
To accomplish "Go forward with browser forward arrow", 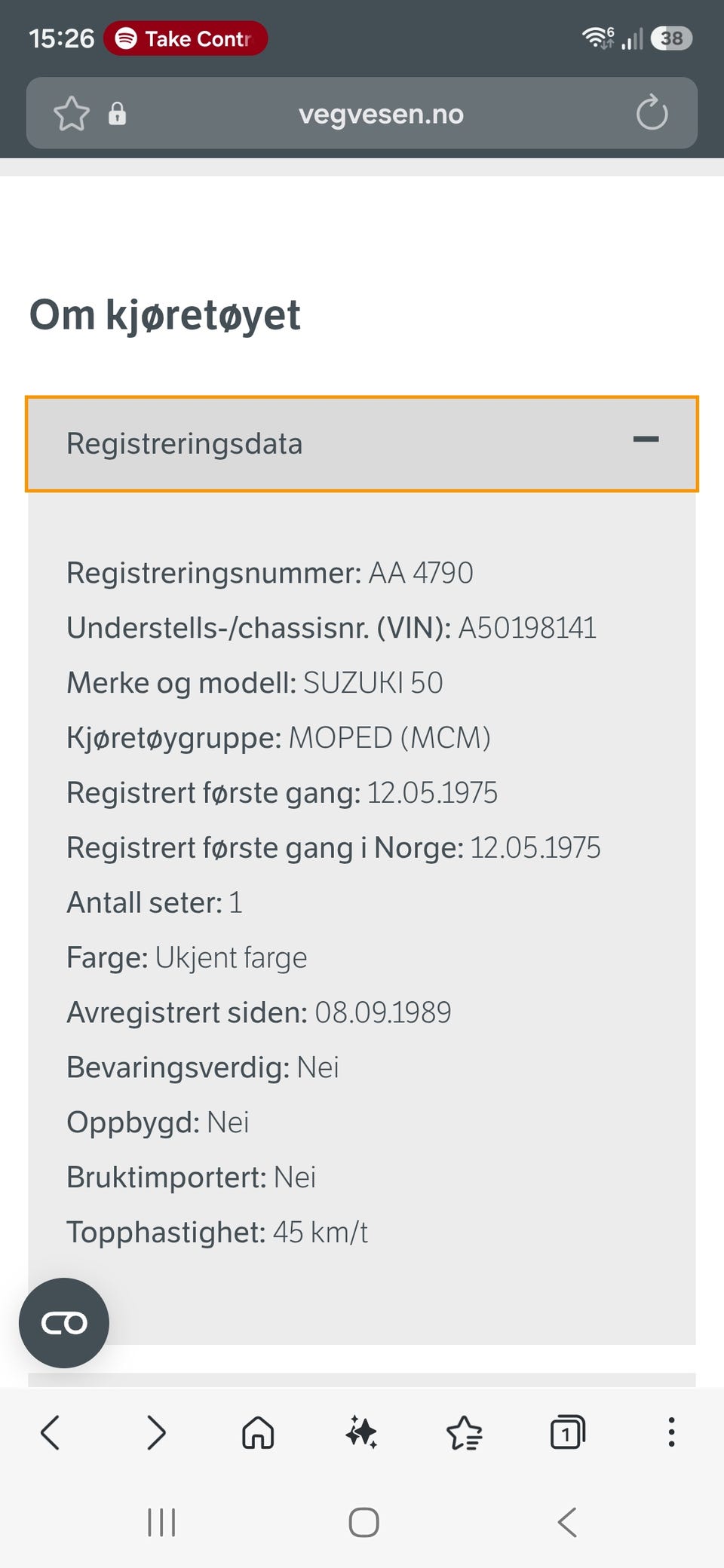I will pos(155,1432).
